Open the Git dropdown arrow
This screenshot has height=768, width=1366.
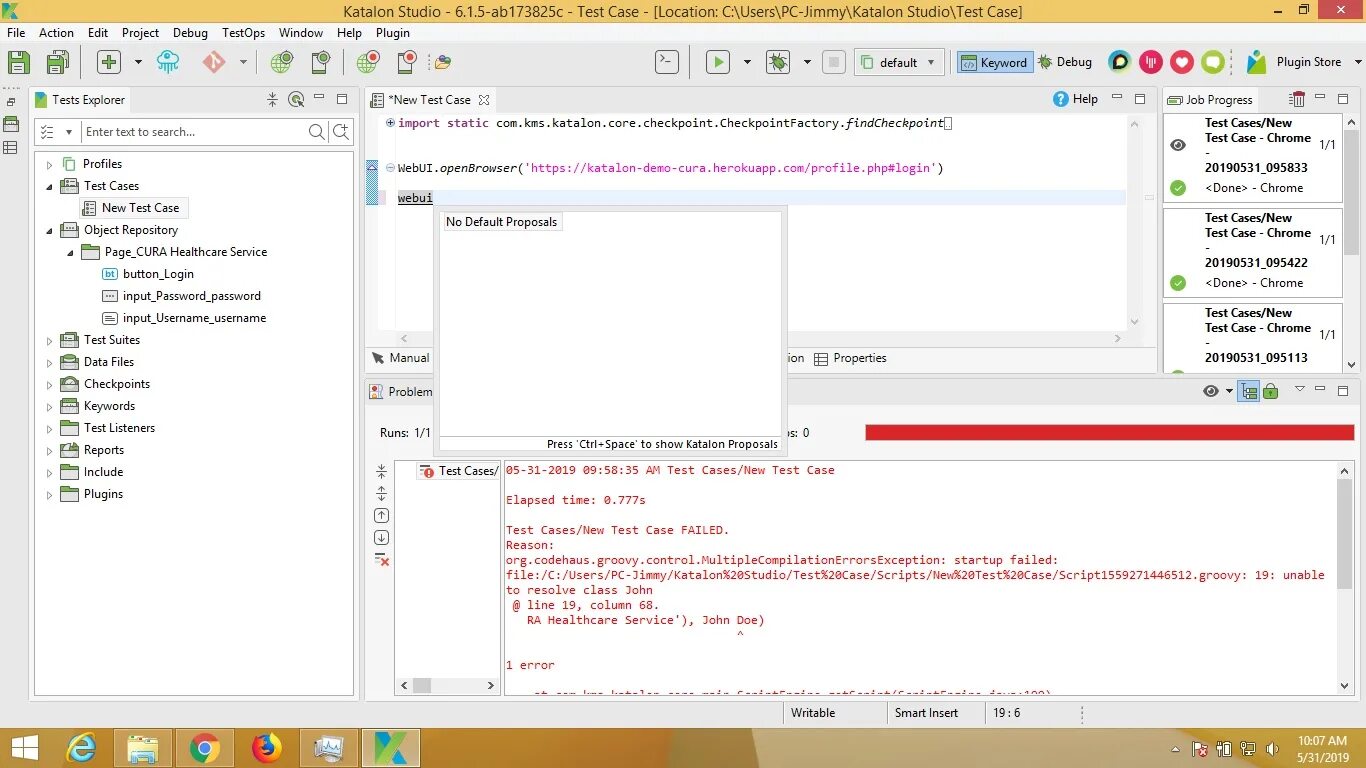(243, 62)
